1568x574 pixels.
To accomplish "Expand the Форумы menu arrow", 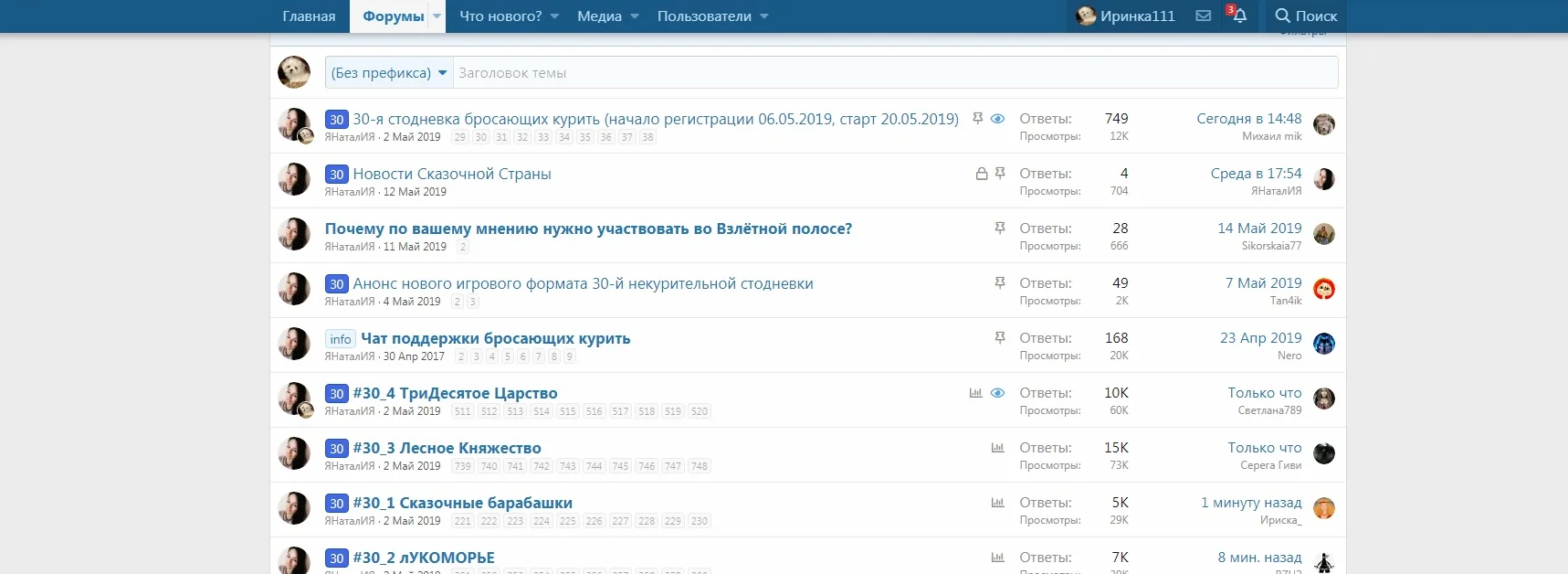I will (437, 16).
